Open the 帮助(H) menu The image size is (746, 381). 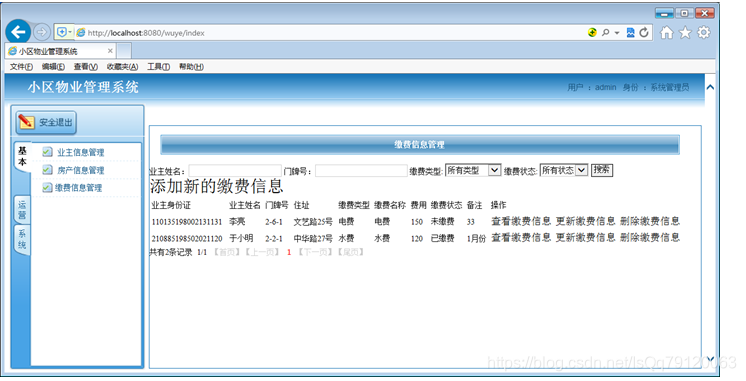coord(191,67)
